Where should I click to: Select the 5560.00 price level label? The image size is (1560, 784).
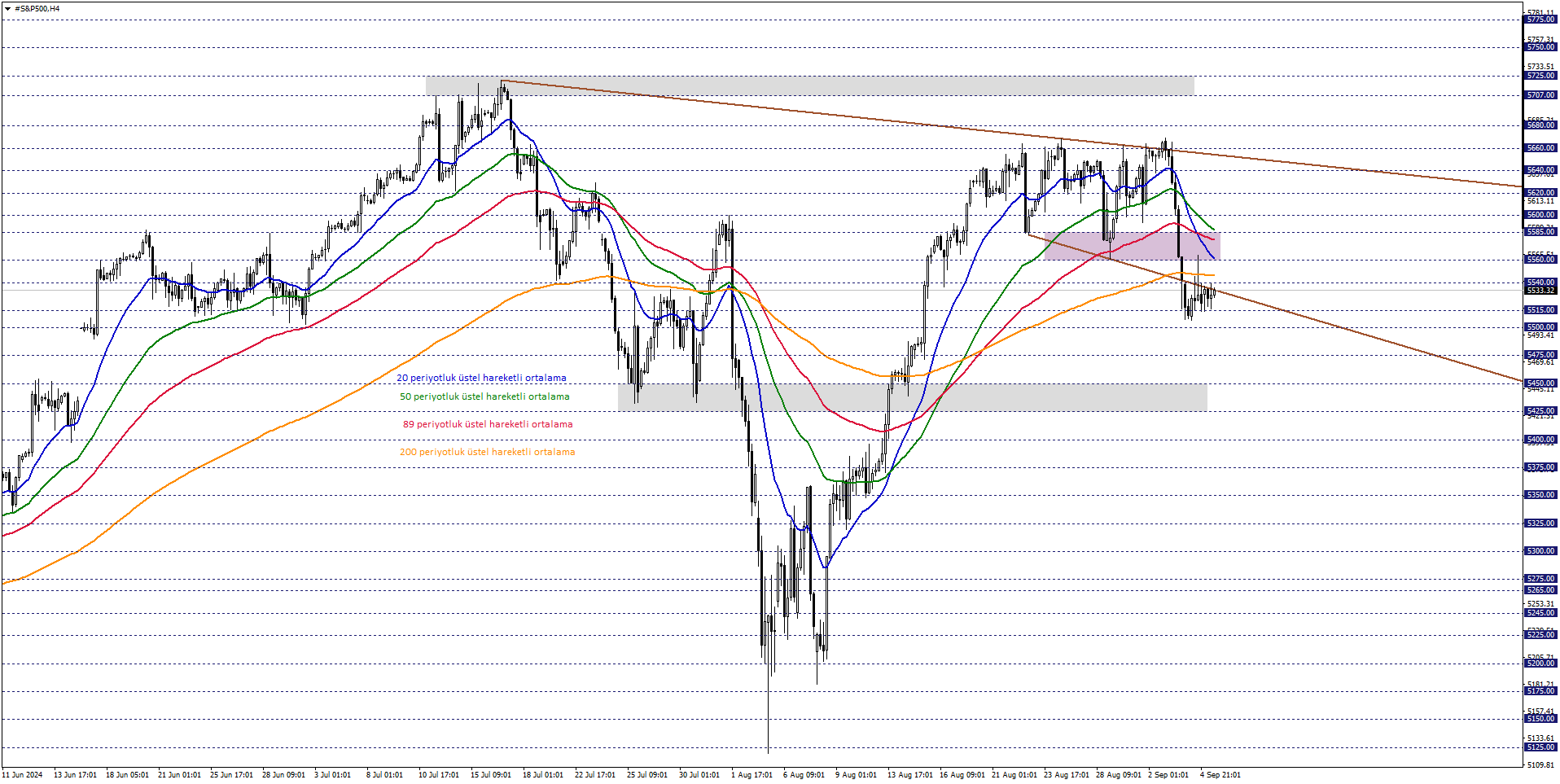(x=1540, y=260)
